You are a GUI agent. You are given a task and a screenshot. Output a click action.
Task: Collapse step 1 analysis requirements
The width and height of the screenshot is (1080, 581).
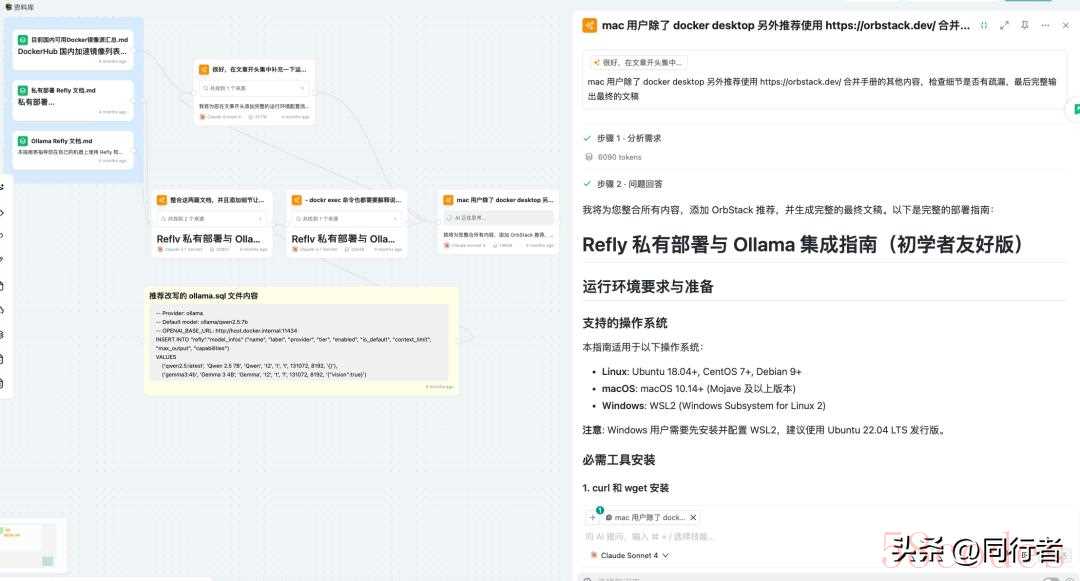(x=623, y=138)
